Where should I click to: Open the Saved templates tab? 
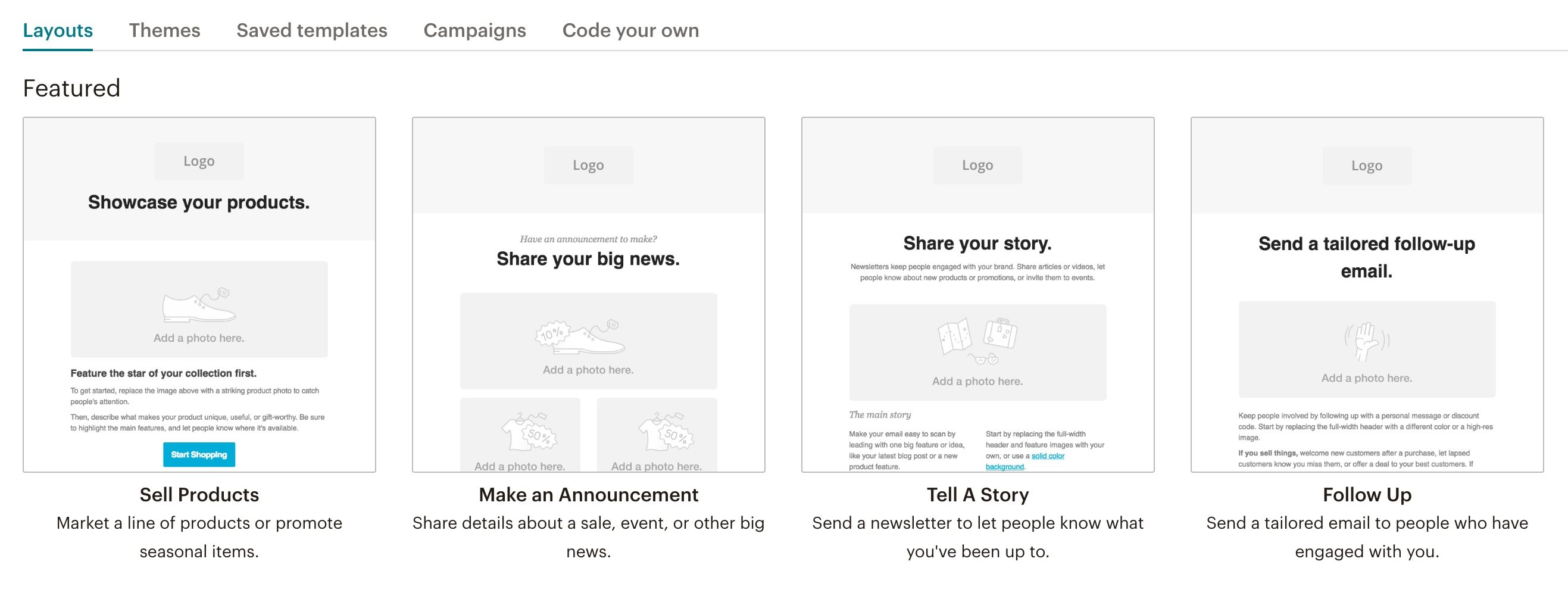click(312, 30)
